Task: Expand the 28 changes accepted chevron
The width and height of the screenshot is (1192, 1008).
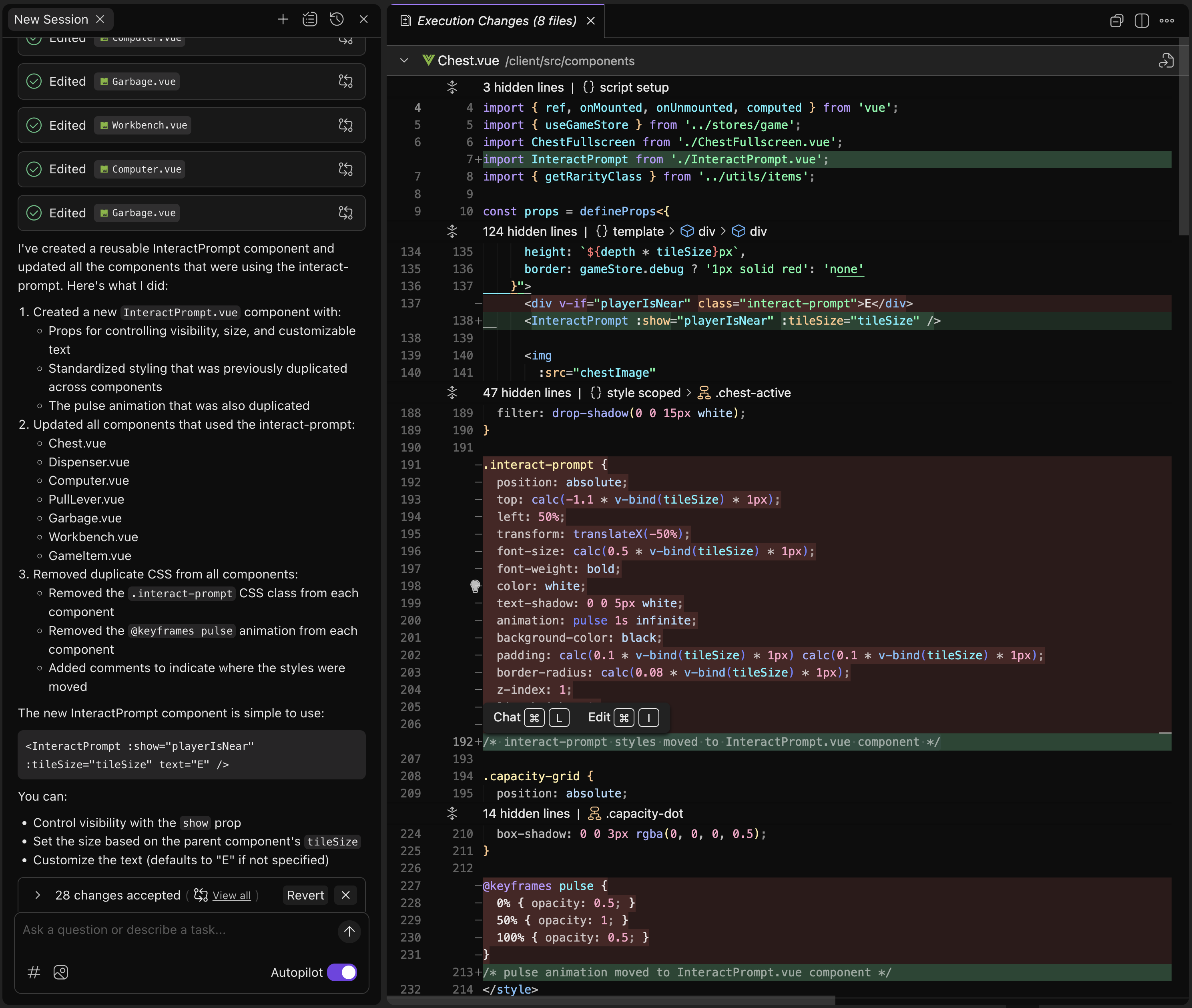Action: click(x=38, y=895)
